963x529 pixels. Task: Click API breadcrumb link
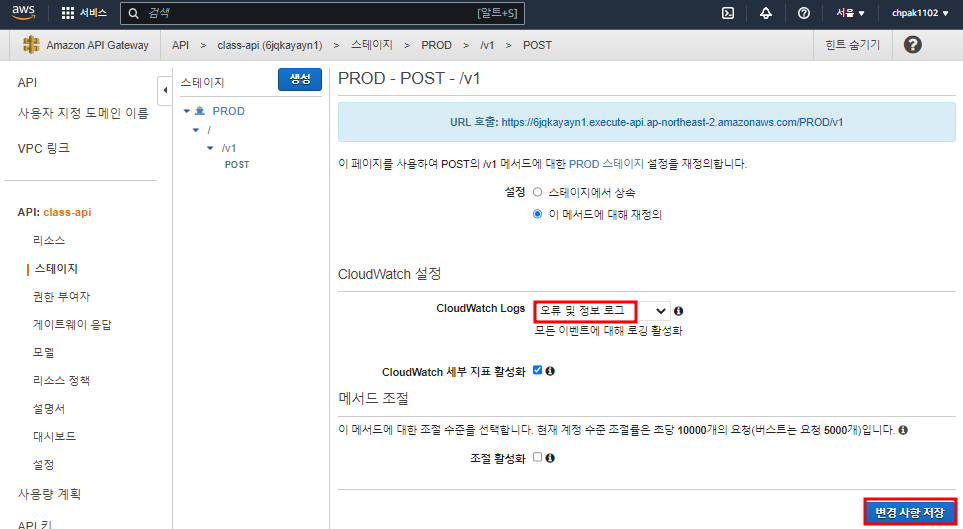pyautogui.click(x=181, y=45)
